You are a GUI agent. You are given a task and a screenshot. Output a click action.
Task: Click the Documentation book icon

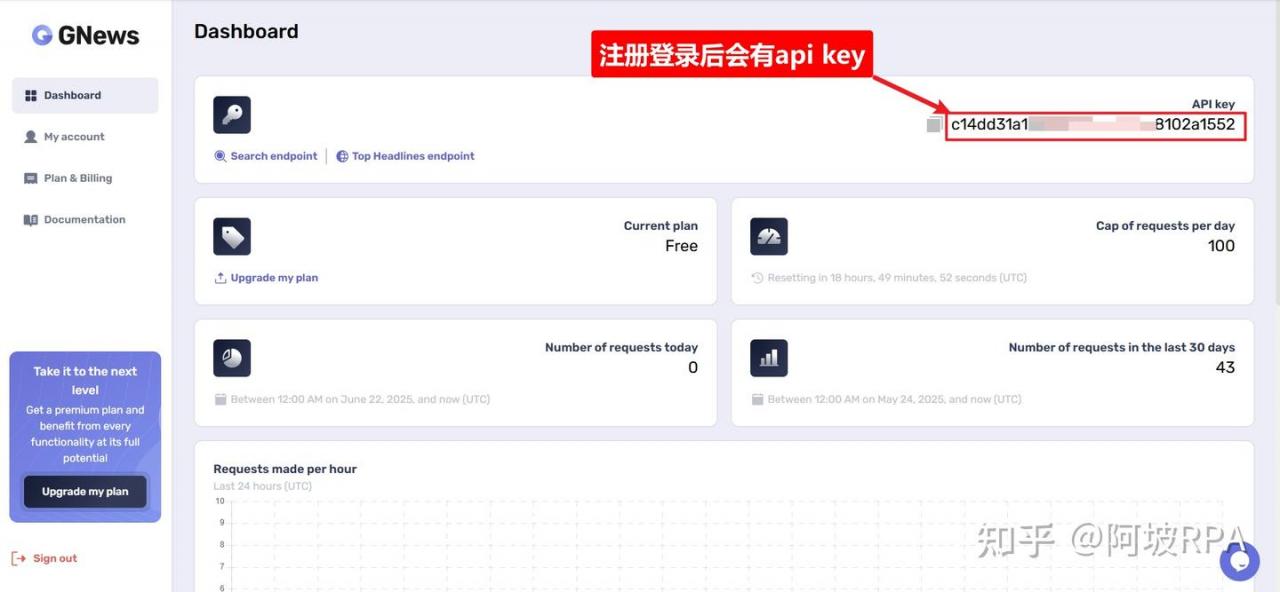[x=31, y=220]
